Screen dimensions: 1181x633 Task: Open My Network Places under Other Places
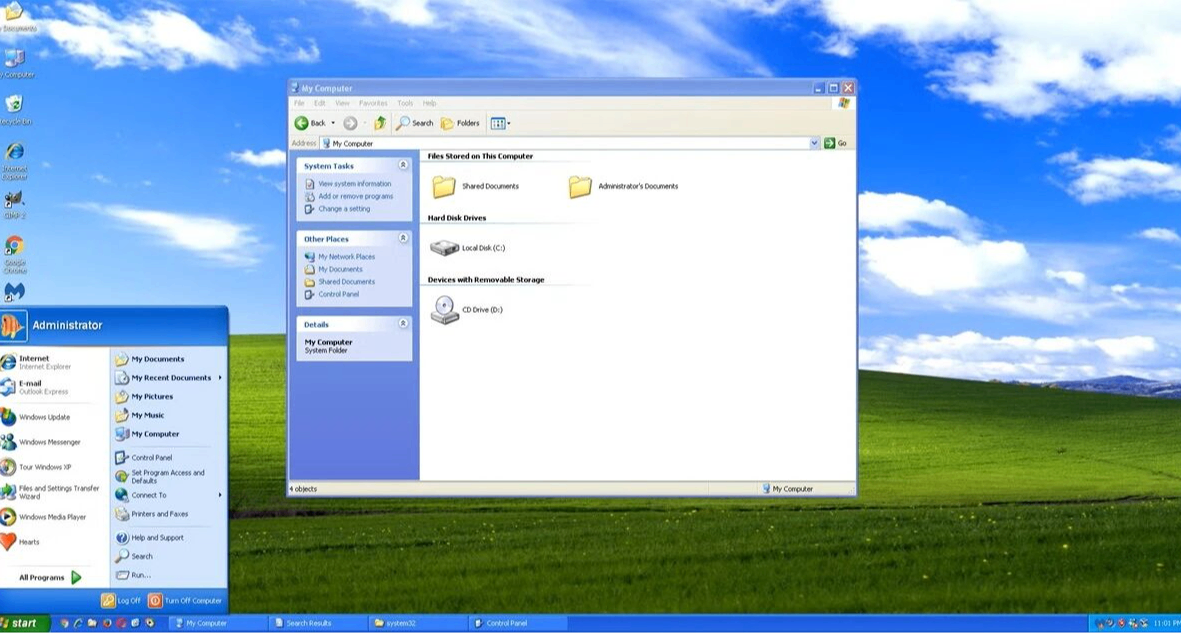346,256
